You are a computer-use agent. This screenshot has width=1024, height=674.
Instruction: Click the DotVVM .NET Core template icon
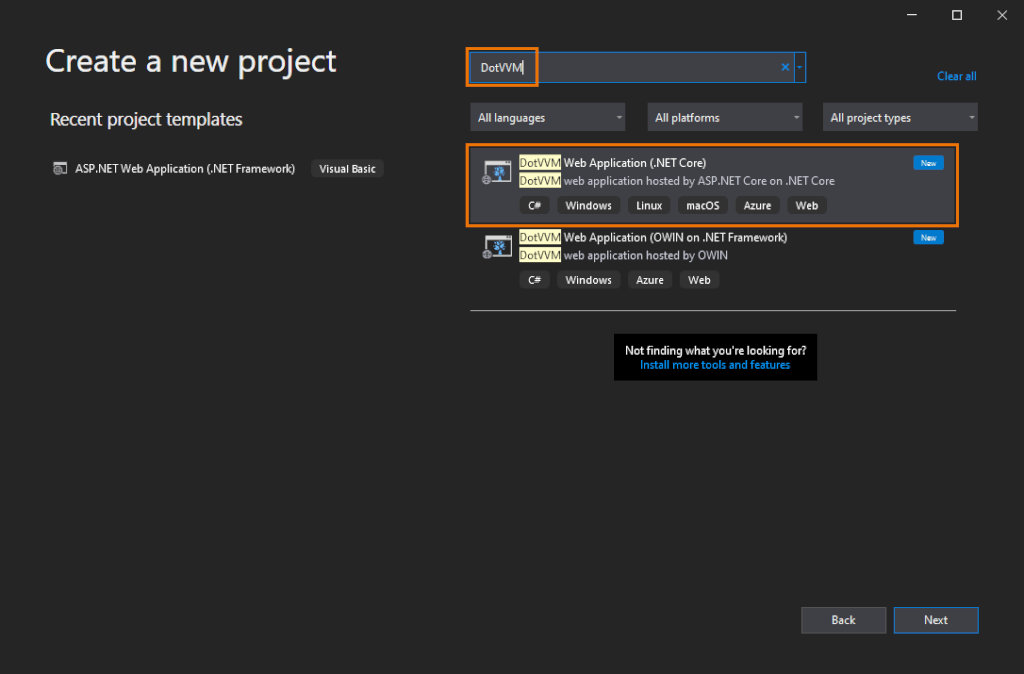pyautogui.click(x=497, y=172)
